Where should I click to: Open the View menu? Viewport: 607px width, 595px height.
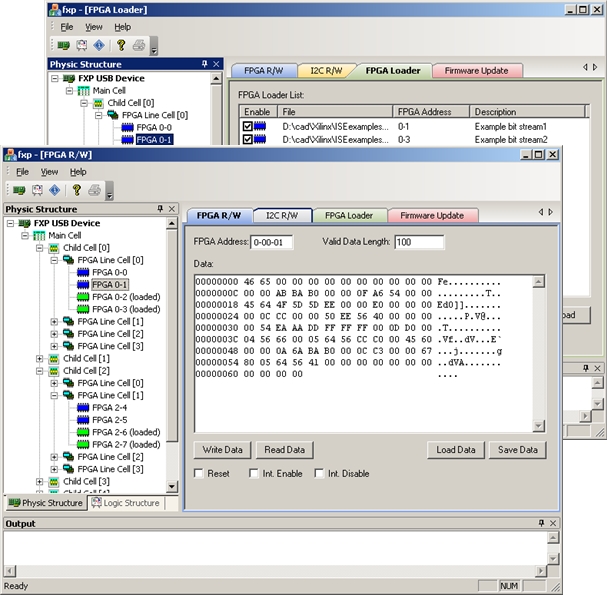click(x=49, y=172)
